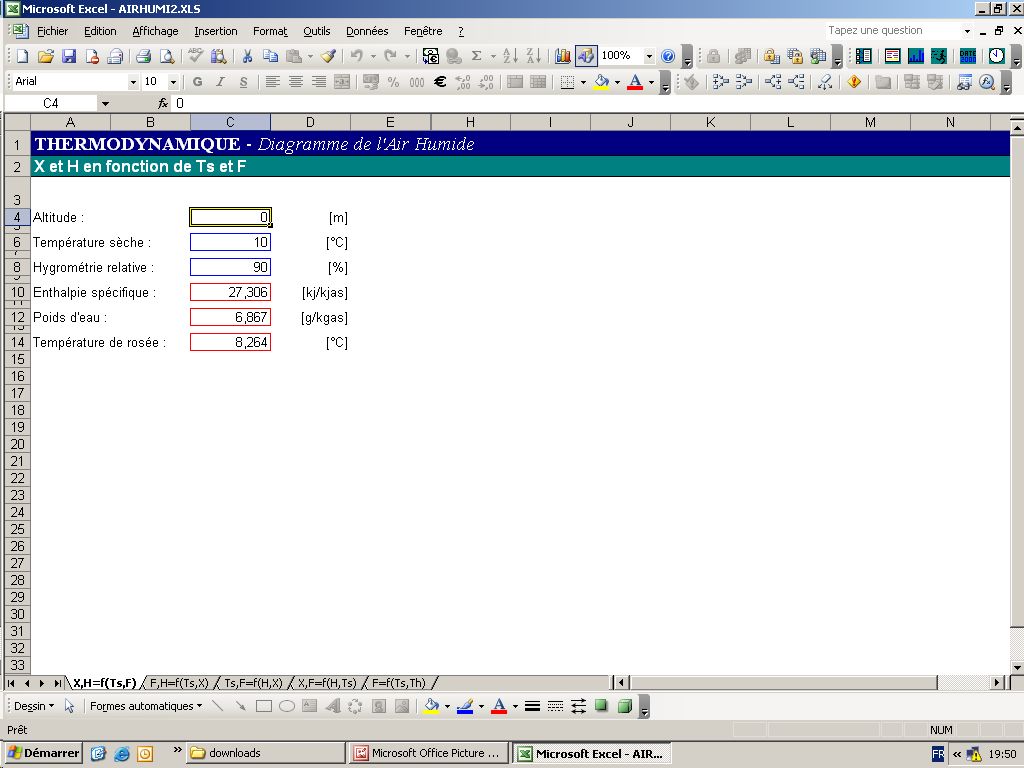Select the drawing pointer arrow tool
The height and width of the screenshot is (768, 1024).
tap(69, 706)
